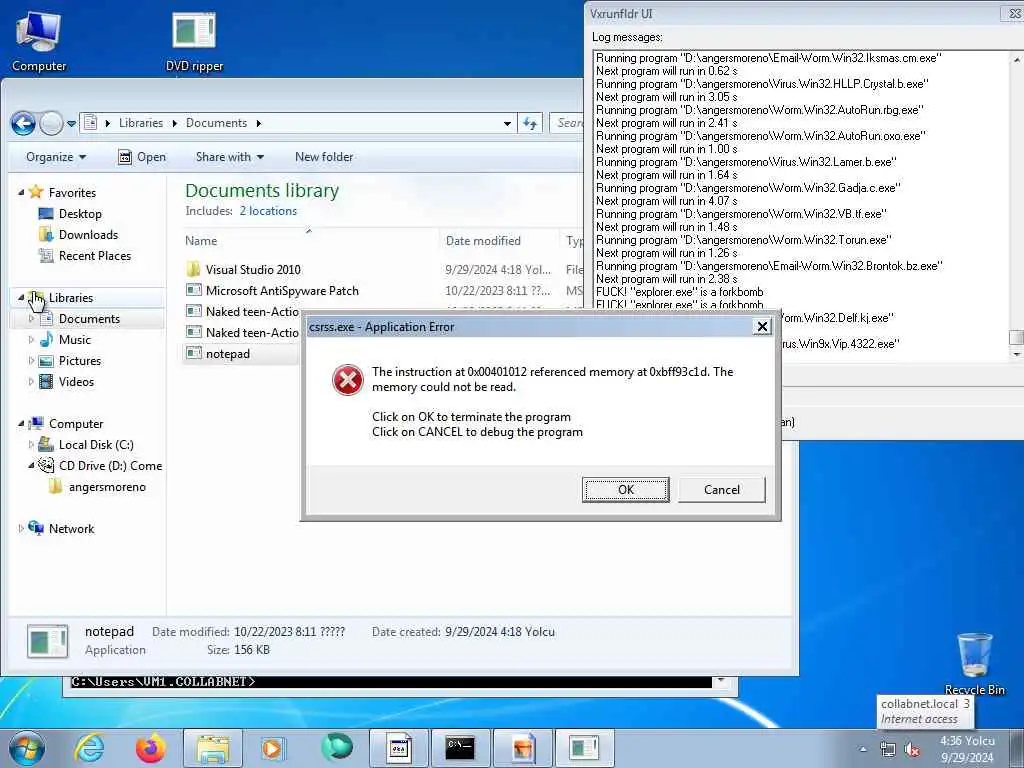
Task: Launch Internet Explorer from taskbar
Action: (89, 748)
